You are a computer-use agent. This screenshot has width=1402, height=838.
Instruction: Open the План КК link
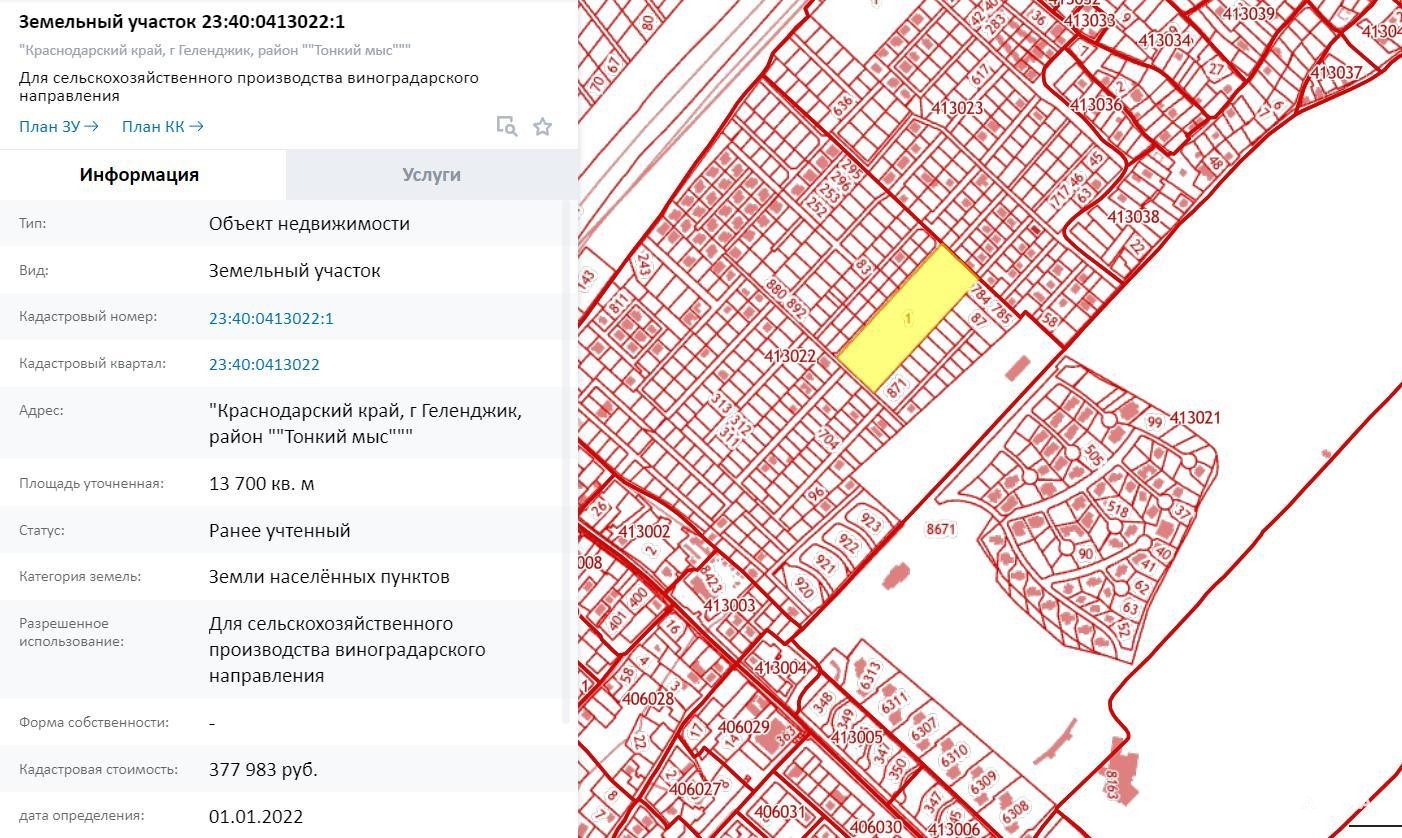click(162, 126)
